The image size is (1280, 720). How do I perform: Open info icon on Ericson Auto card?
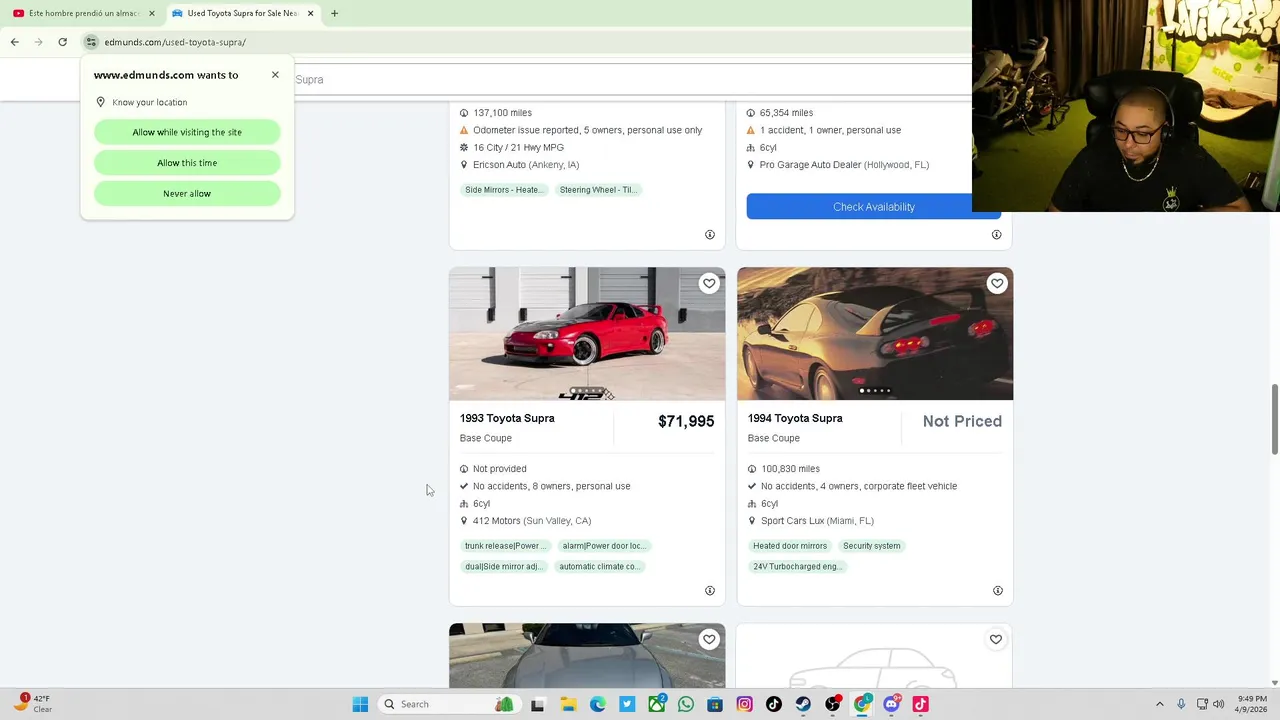tap(710, 235)
